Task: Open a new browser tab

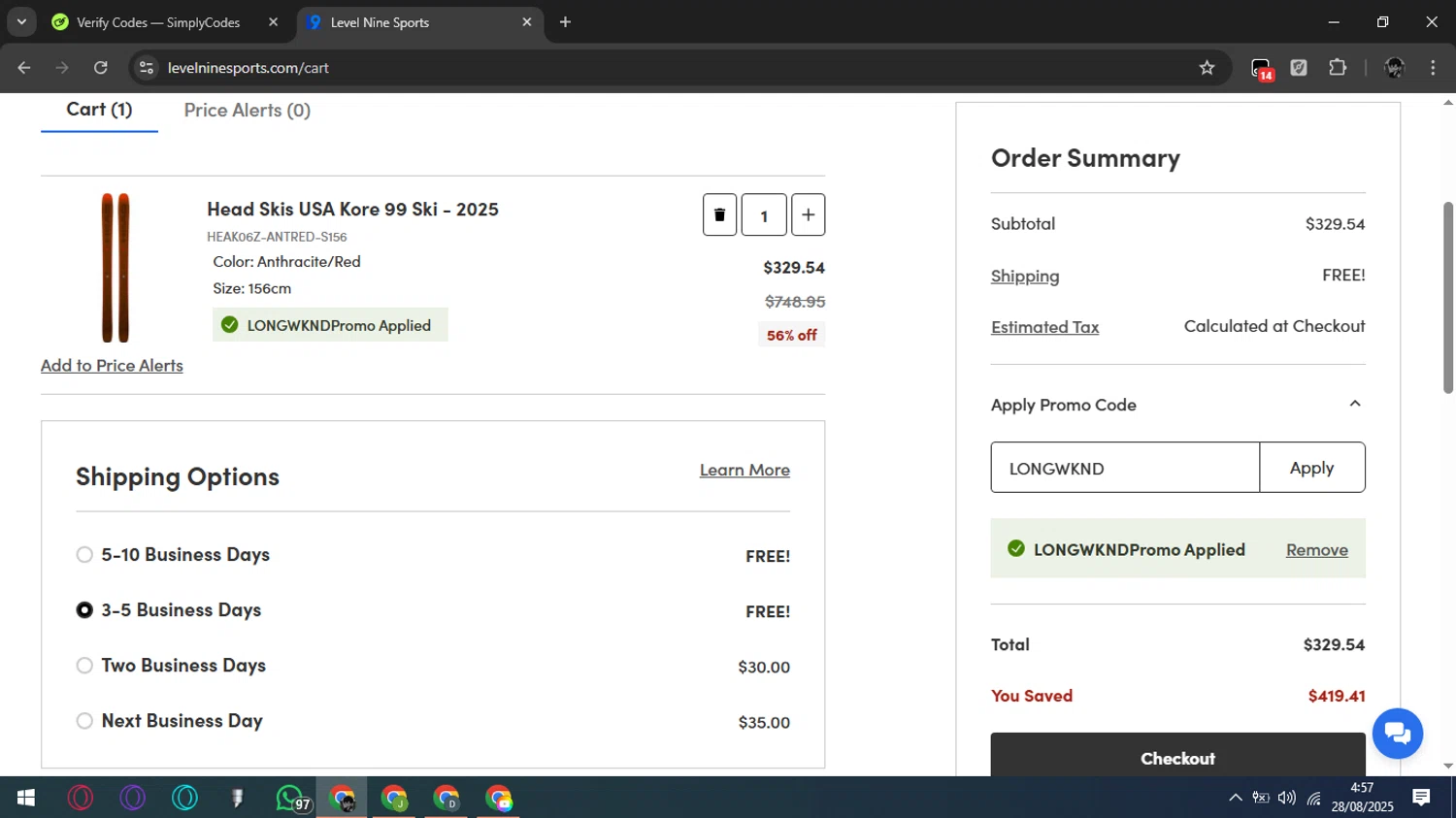Action: (565, 22)
